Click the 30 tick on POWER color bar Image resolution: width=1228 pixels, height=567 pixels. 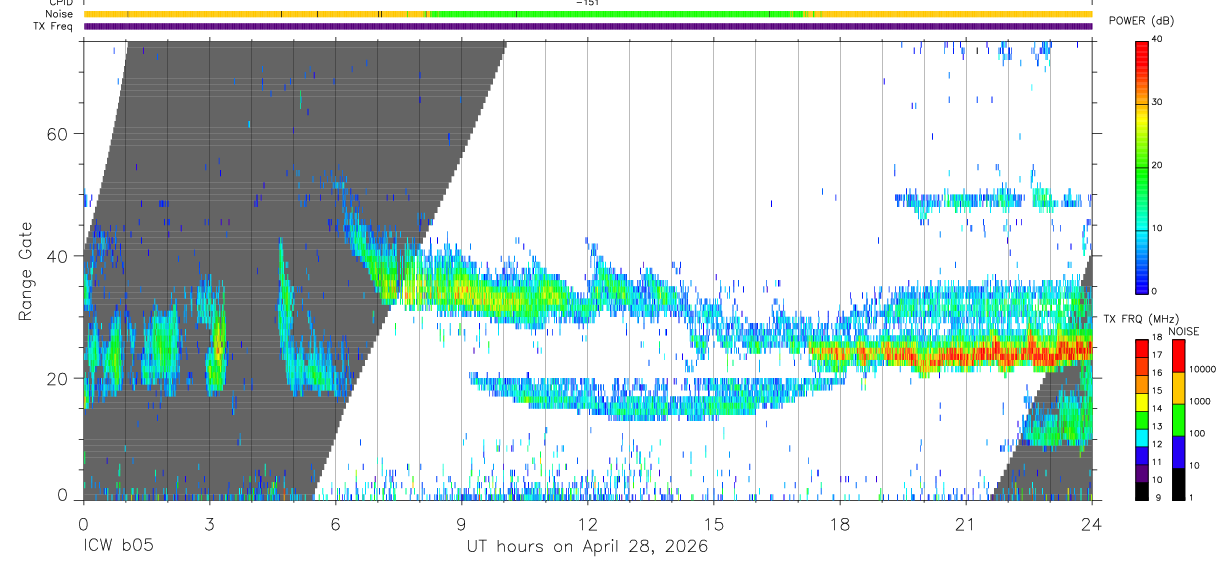tap(1158, 102)
